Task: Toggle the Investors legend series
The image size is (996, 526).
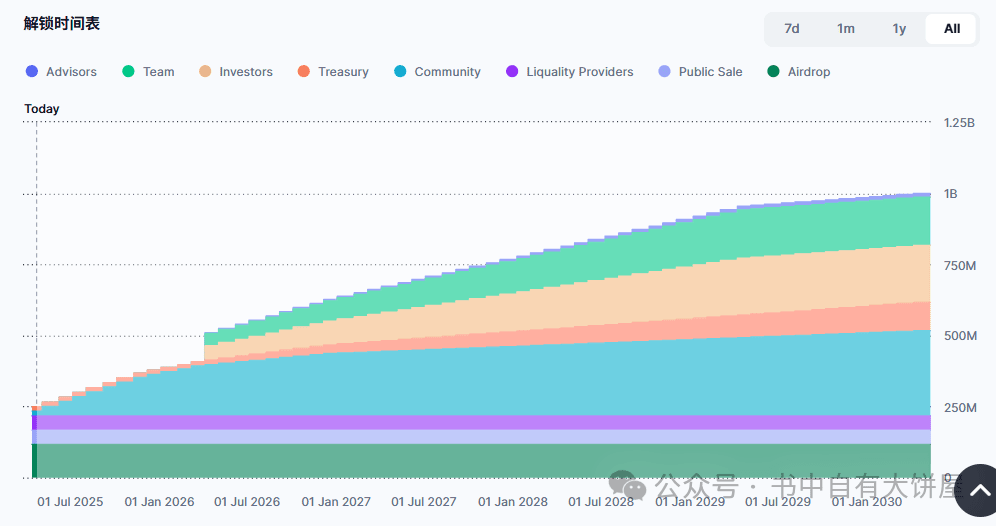Action: point(236,72)
